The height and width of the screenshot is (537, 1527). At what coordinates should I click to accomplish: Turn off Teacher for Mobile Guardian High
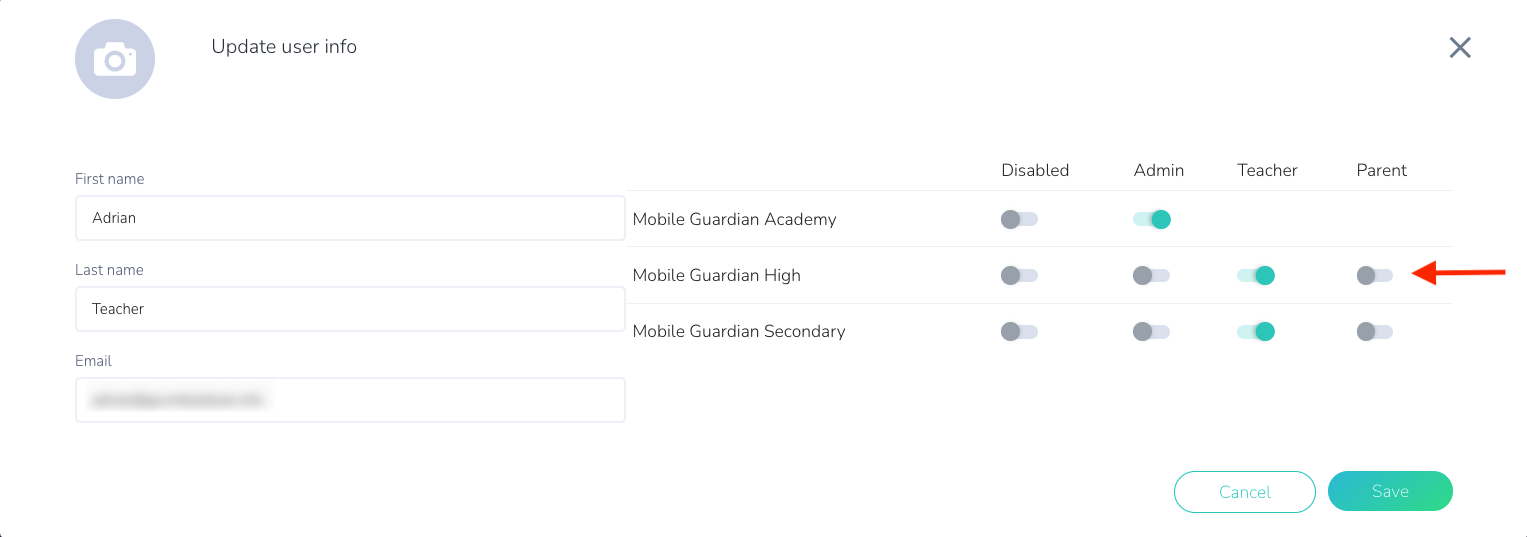pyautogui.click(x=1256, y=275)
